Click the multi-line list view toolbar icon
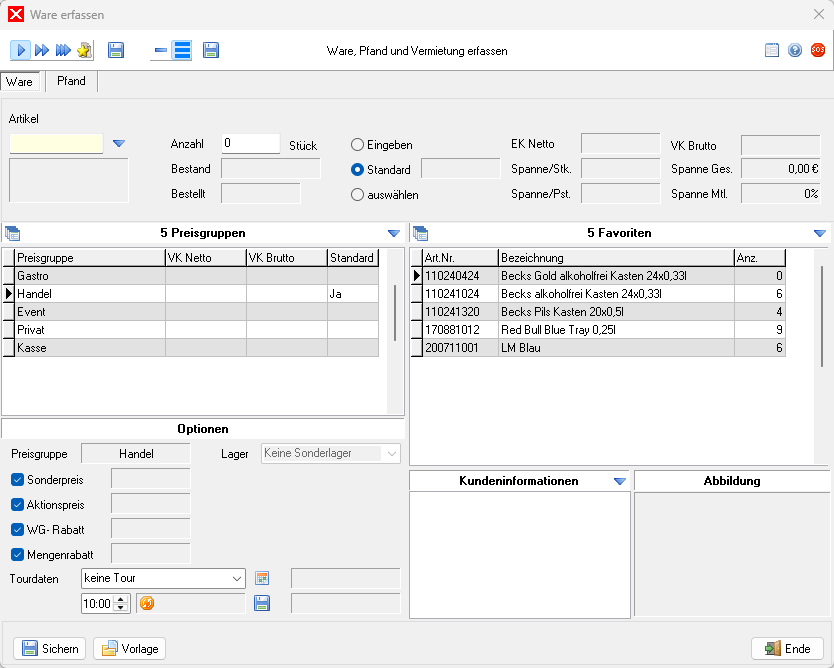 pyautogui.click(x=182, y=50)
